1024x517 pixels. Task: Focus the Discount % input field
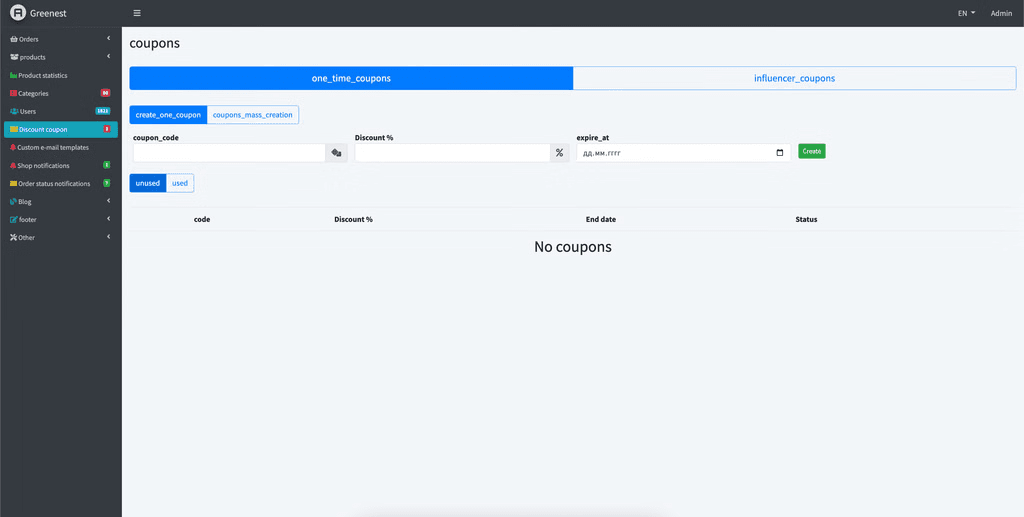click(453, 153)
